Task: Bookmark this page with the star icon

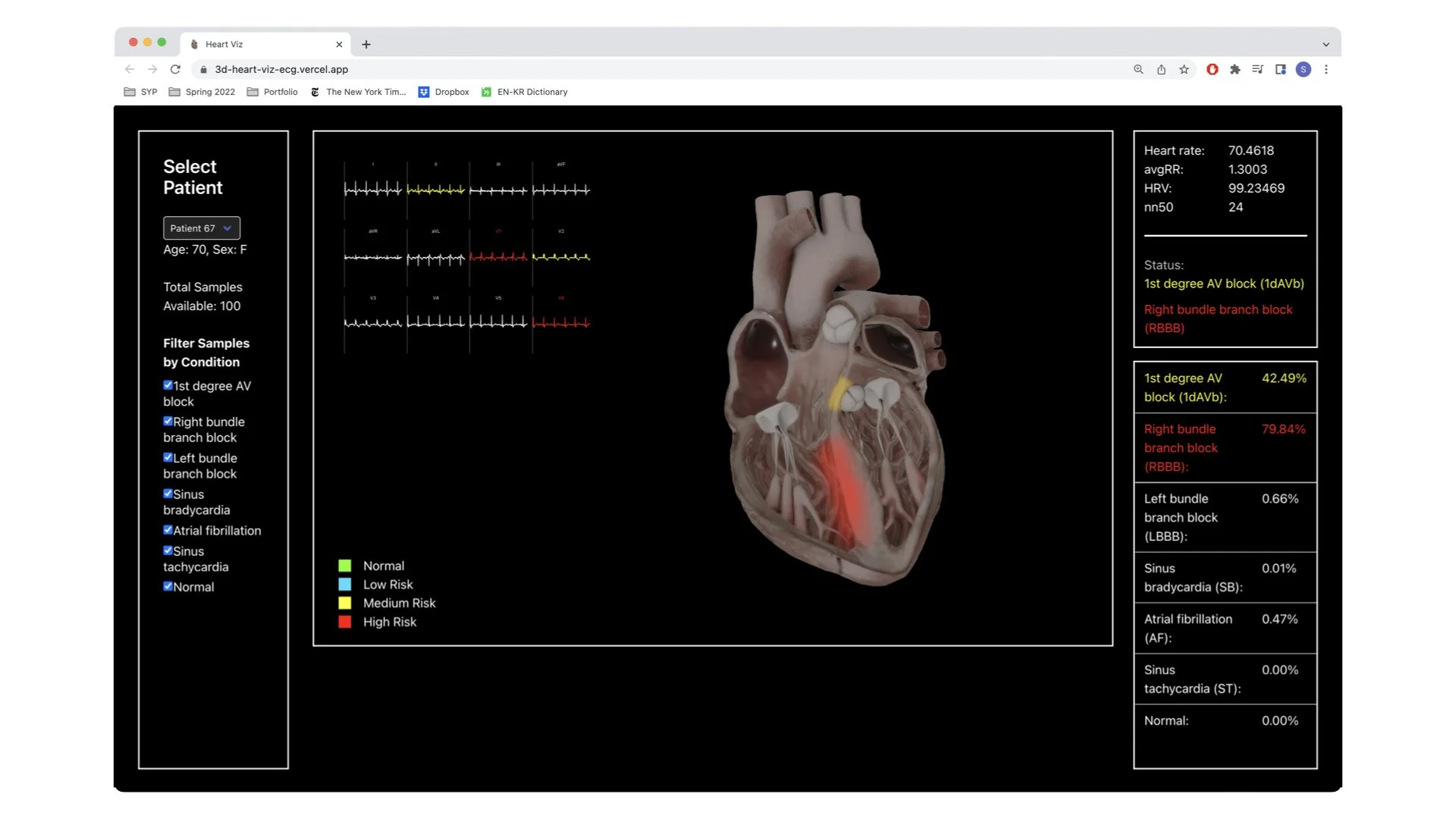Action: [1184, 69]
